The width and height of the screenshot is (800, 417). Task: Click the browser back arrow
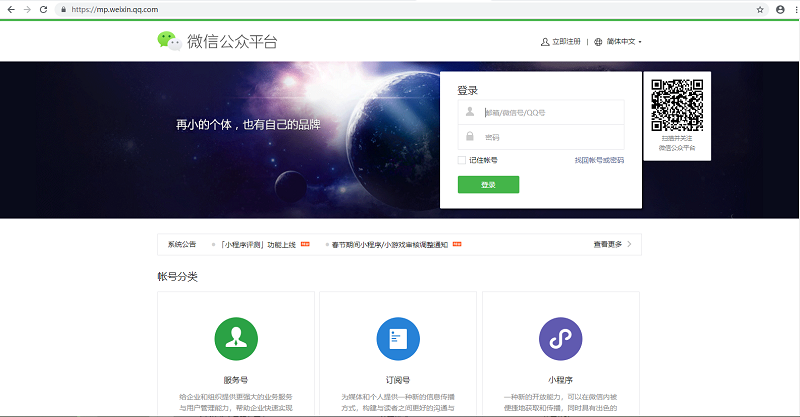8,9
